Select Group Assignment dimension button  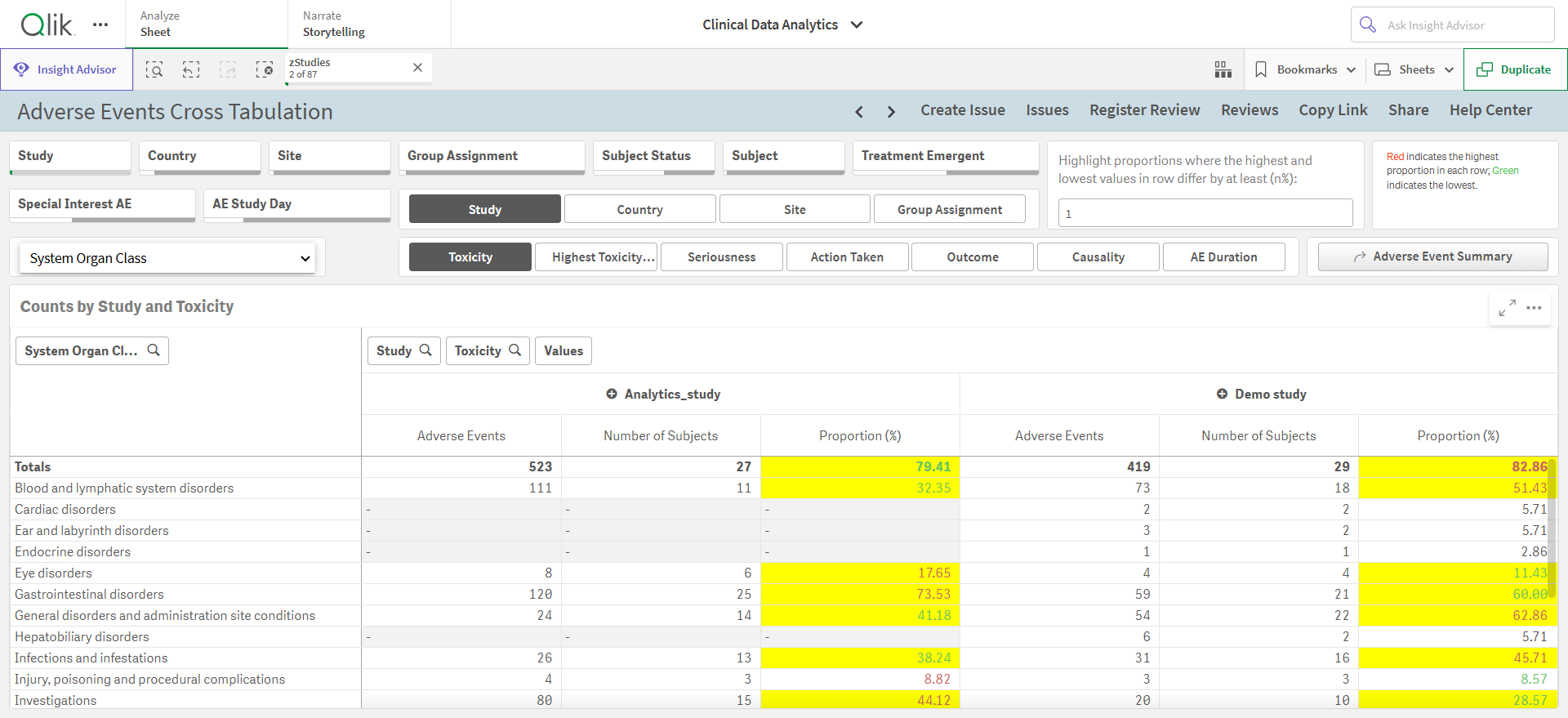(x=950, y=209)
